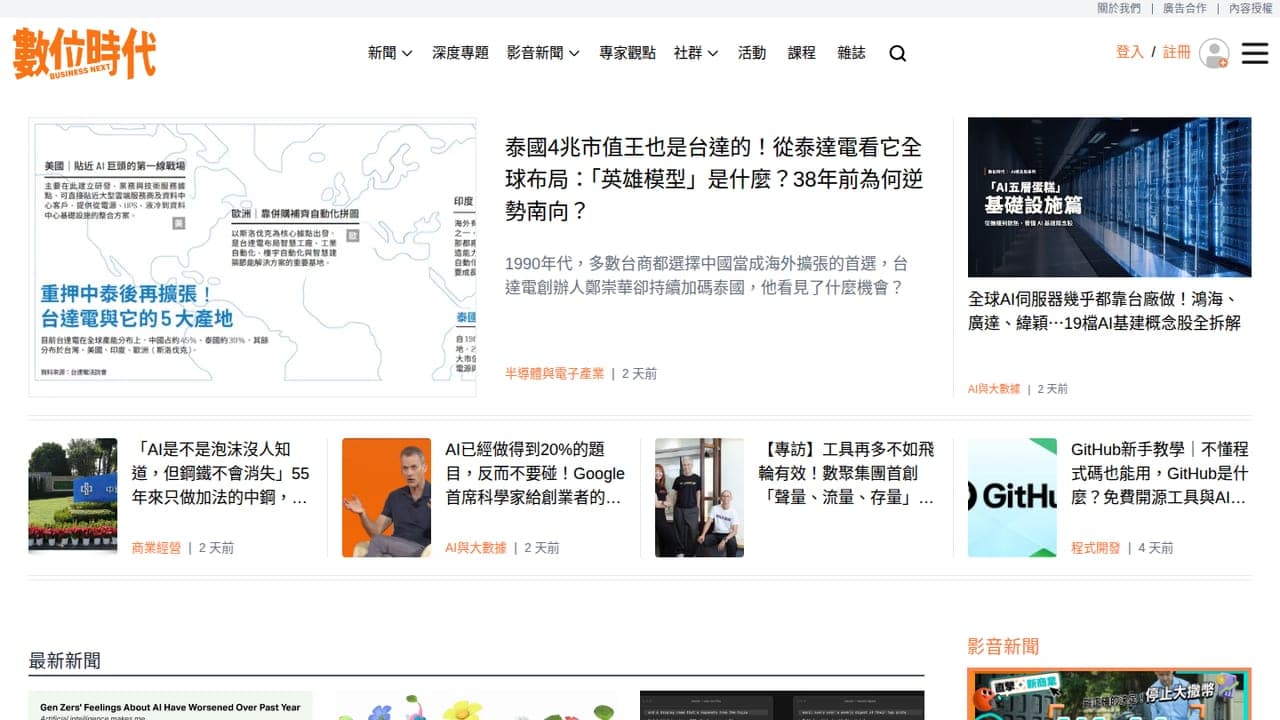Read the Google首席科學家 article headline
The image size is (1280, 720).
tap(535, 473)
